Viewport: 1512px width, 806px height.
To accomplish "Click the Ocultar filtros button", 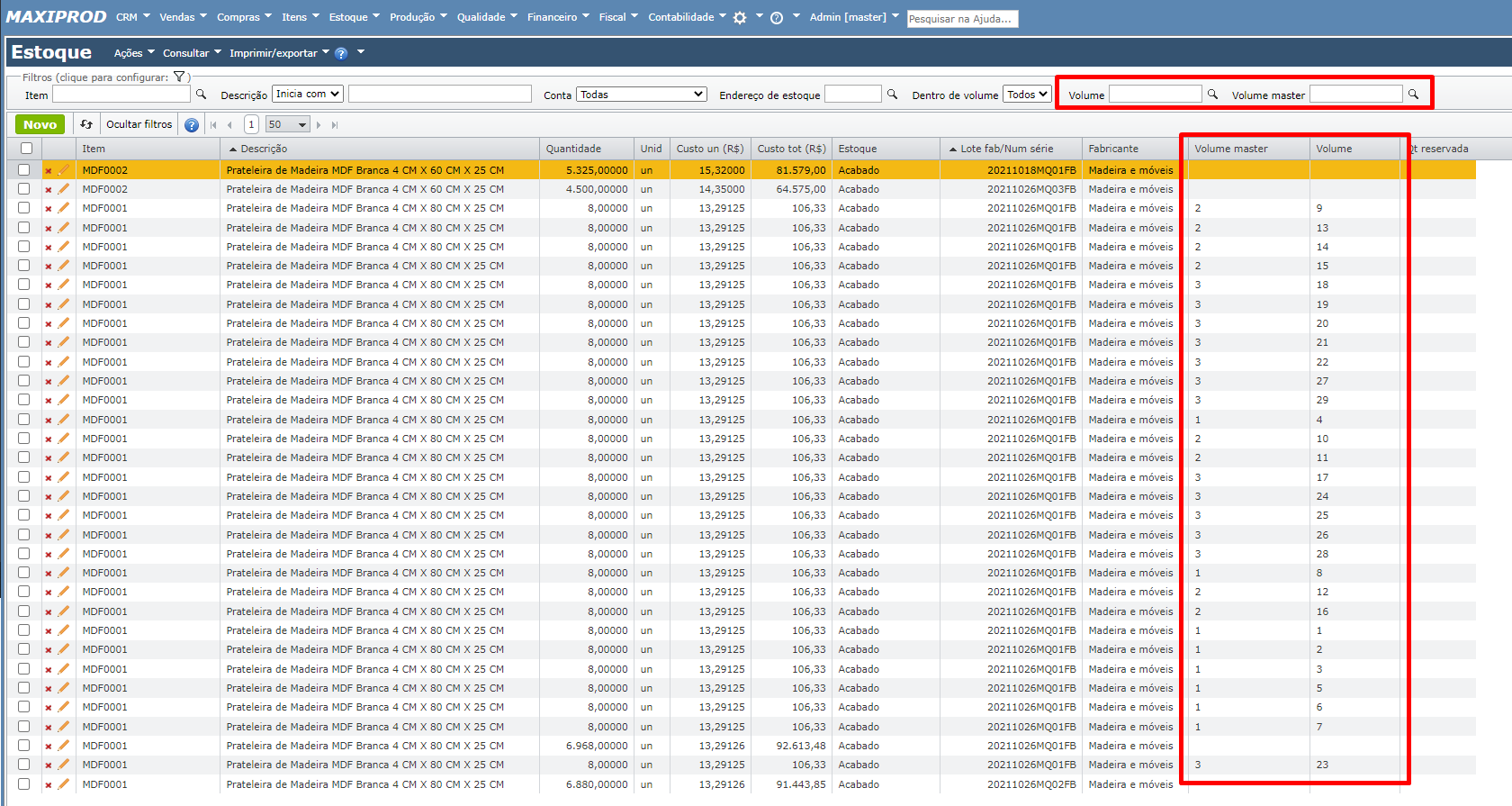I will coord(139,125).
